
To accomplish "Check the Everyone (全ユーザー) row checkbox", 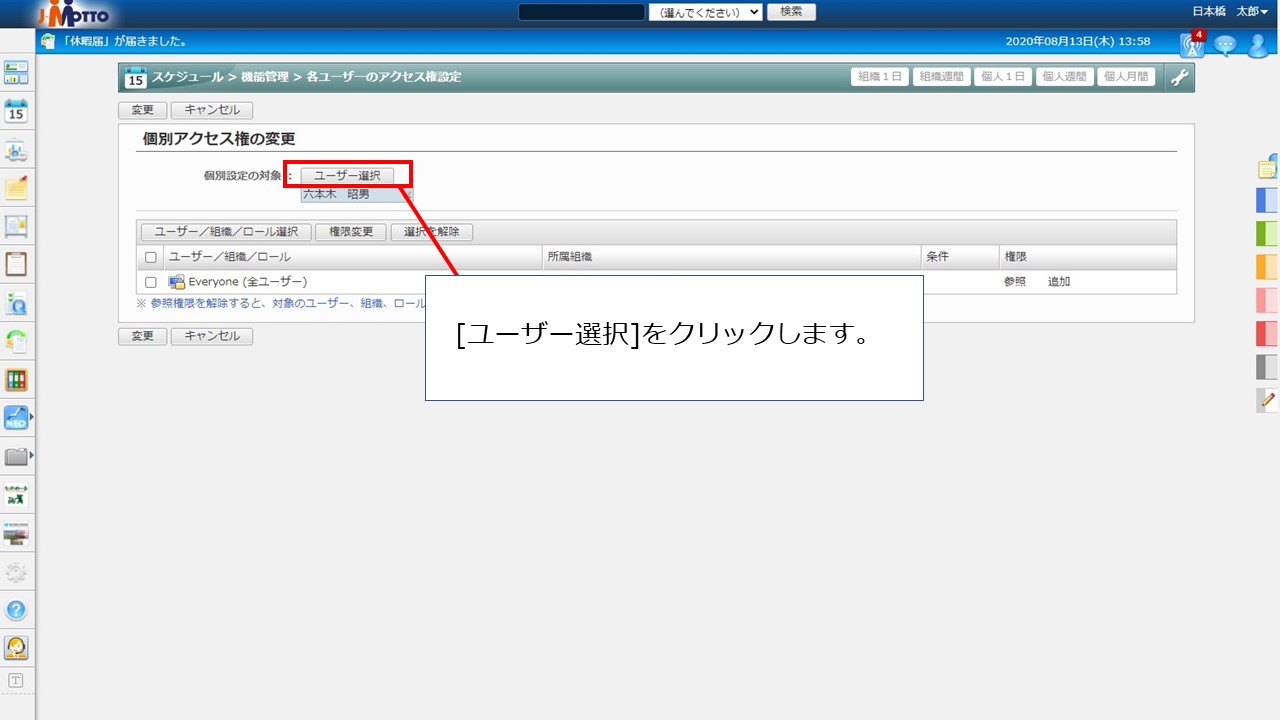I will point(151,282).
